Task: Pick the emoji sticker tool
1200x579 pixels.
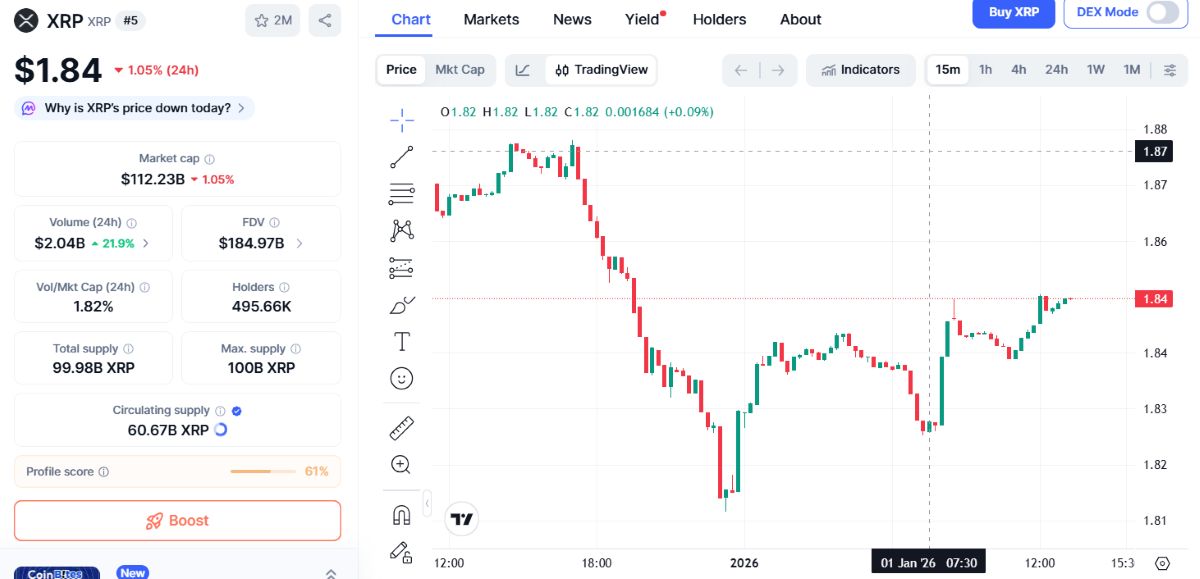Action: [x=401, y=378]
